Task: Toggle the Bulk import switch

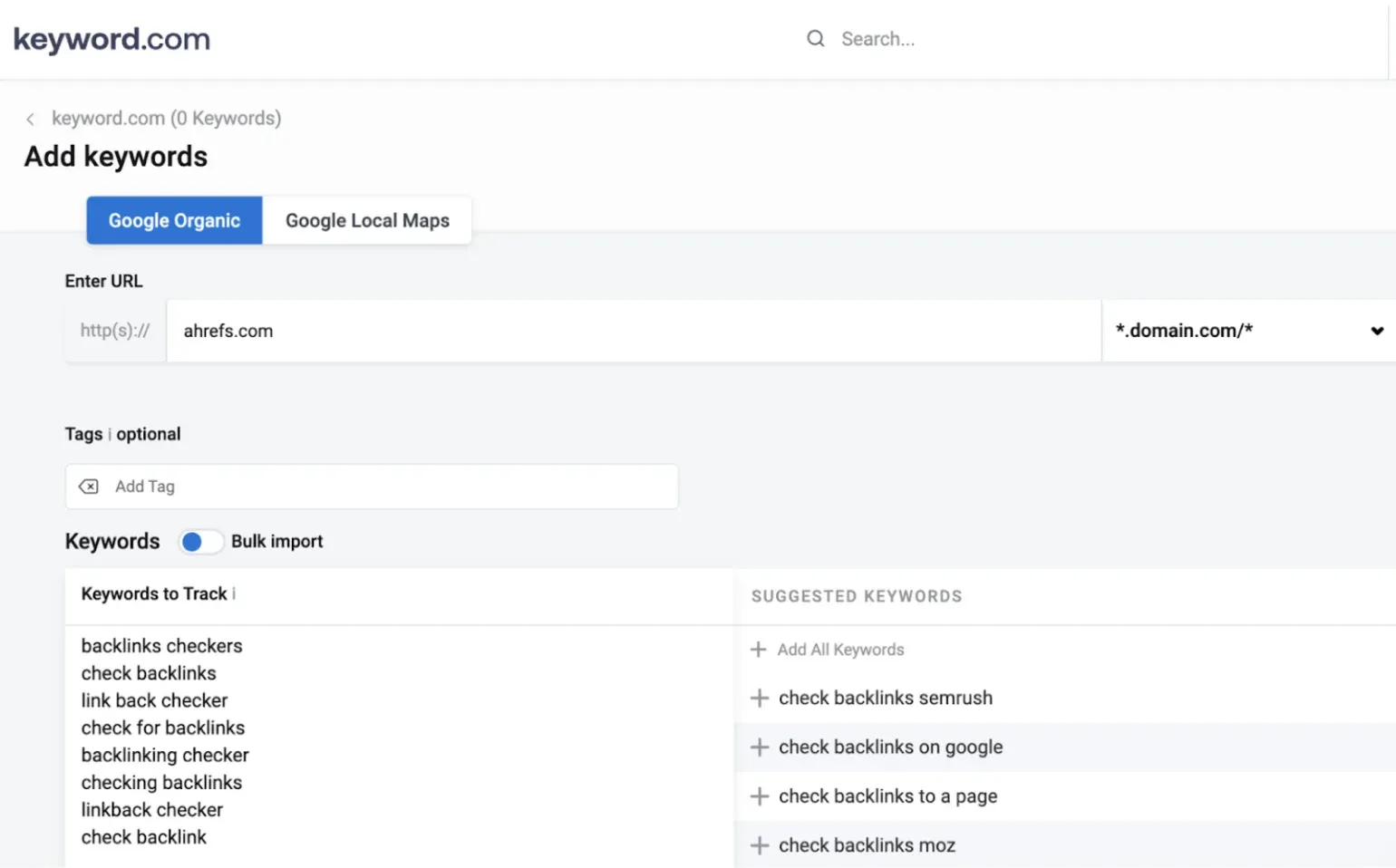Action: click(200, 541)
